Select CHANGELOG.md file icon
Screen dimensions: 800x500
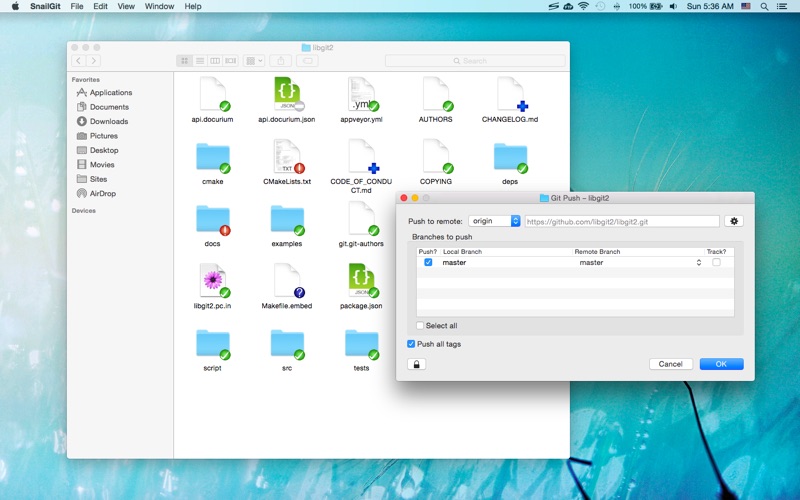coord(510,94)
